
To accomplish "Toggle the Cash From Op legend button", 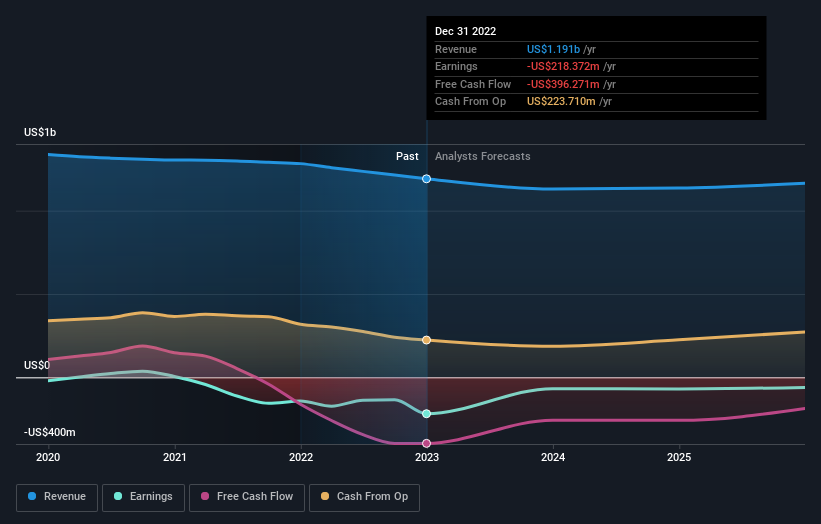I will [x=364, y=497].
